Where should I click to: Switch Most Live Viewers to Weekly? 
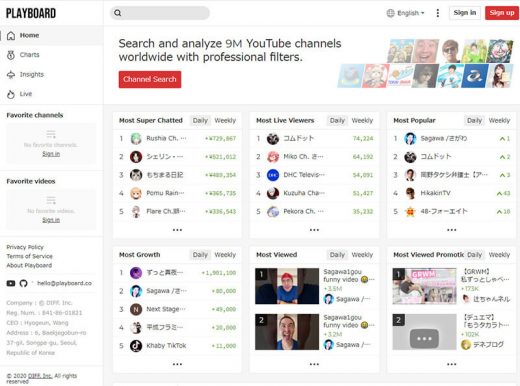362,120
